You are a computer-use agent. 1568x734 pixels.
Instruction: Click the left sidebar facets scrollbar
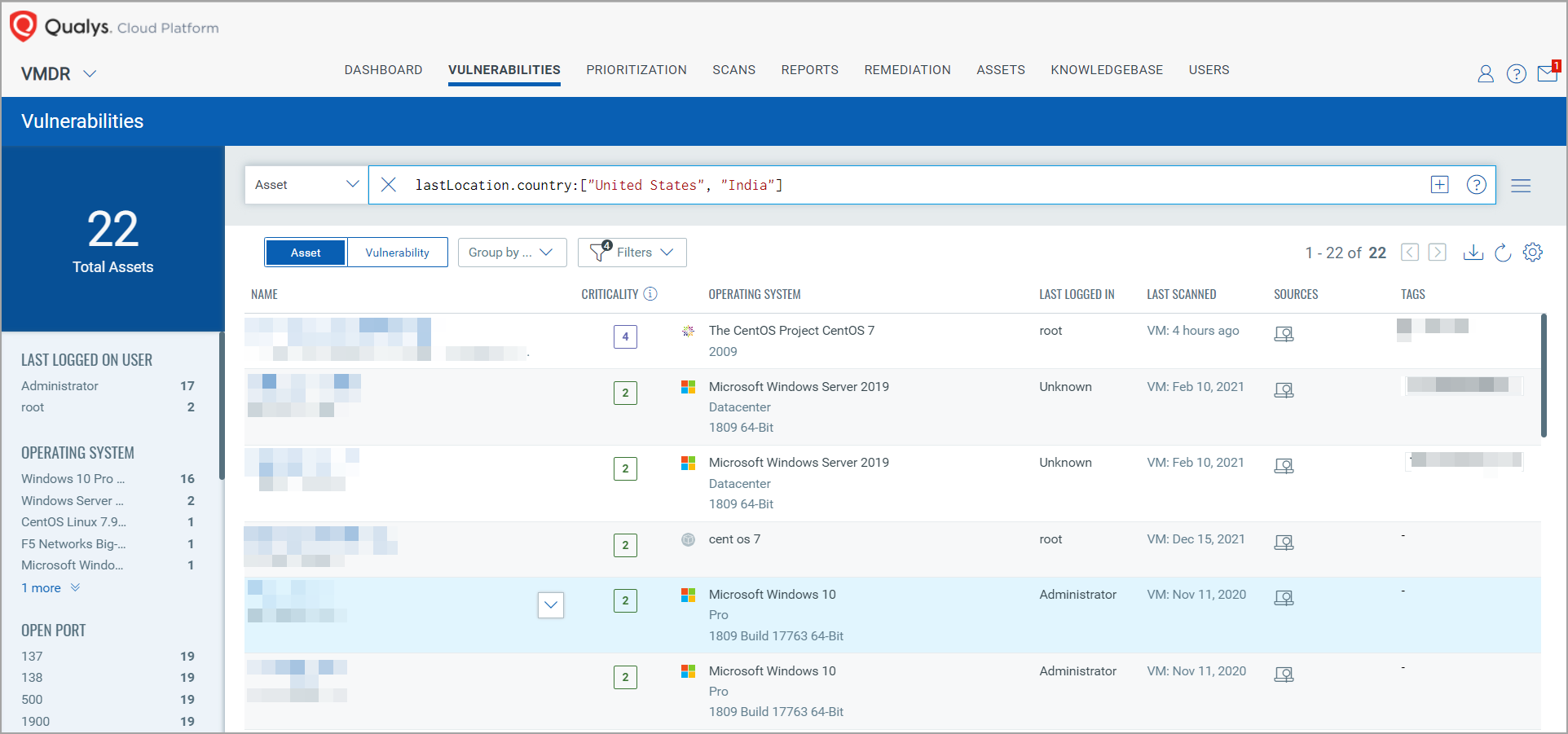click(x=222, y=405)
